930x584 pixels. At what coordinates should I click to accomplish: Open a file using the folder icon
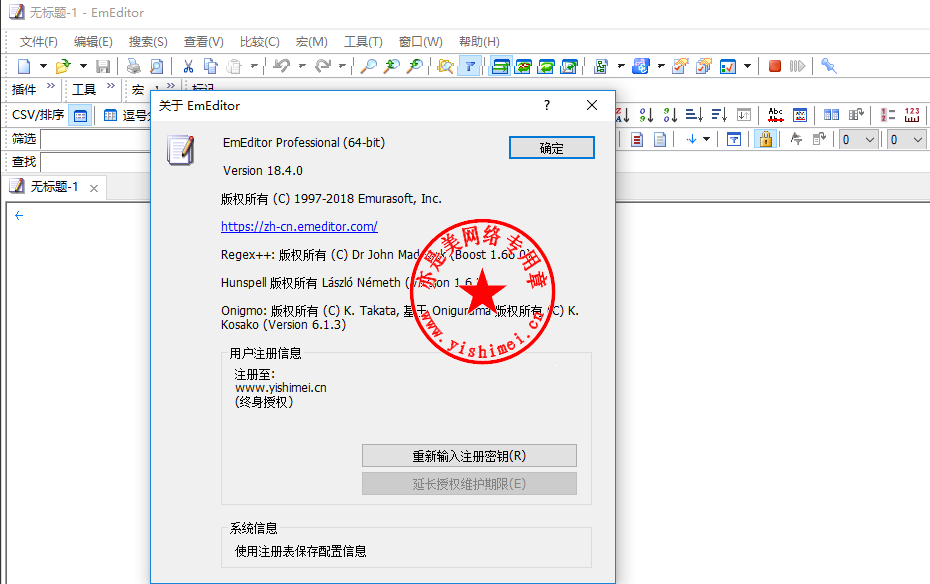click(63, 66)
